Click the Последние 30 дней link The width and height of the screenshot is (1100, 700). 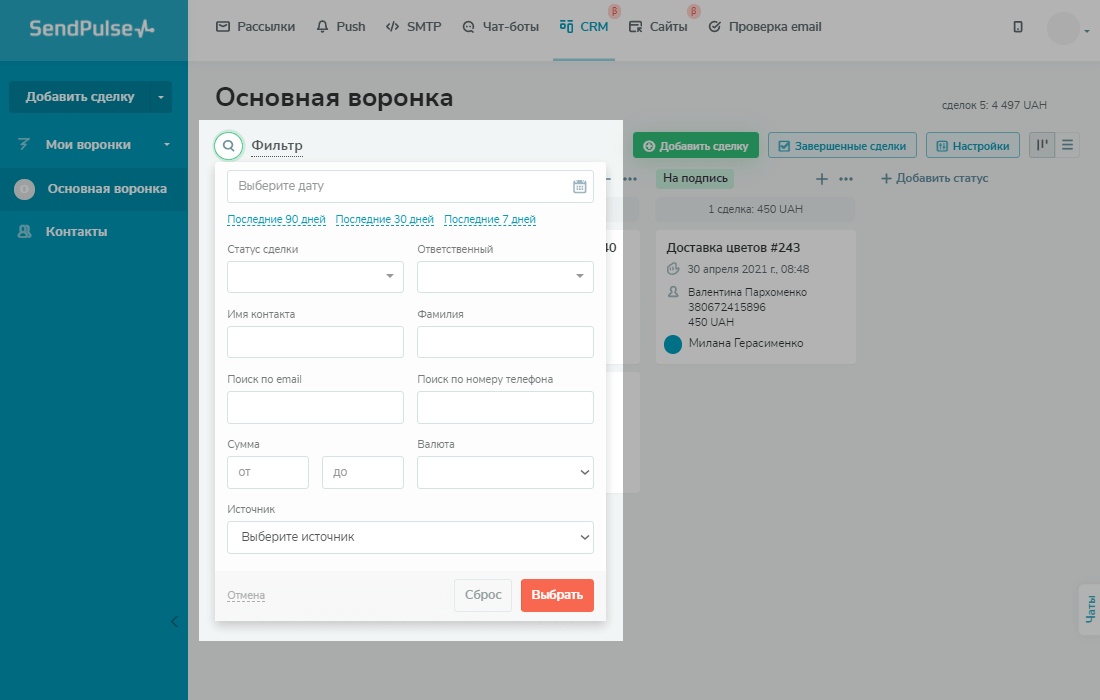tap(385, 220)
